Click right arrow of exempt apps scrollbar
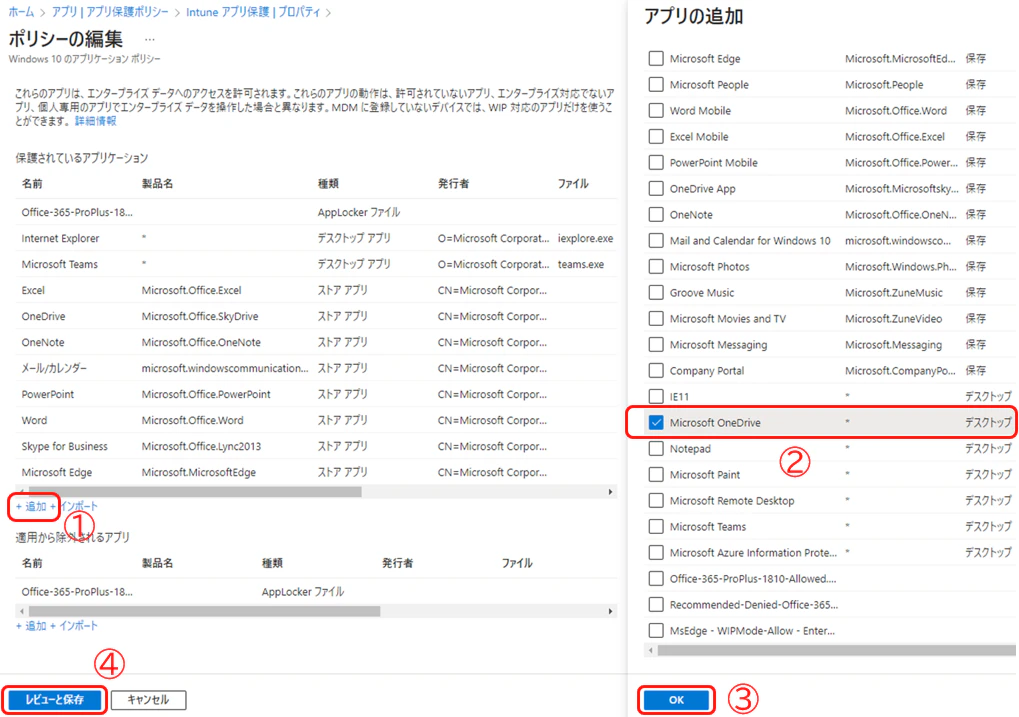The width and height of the screenshot is (1019, 717). 610,612
